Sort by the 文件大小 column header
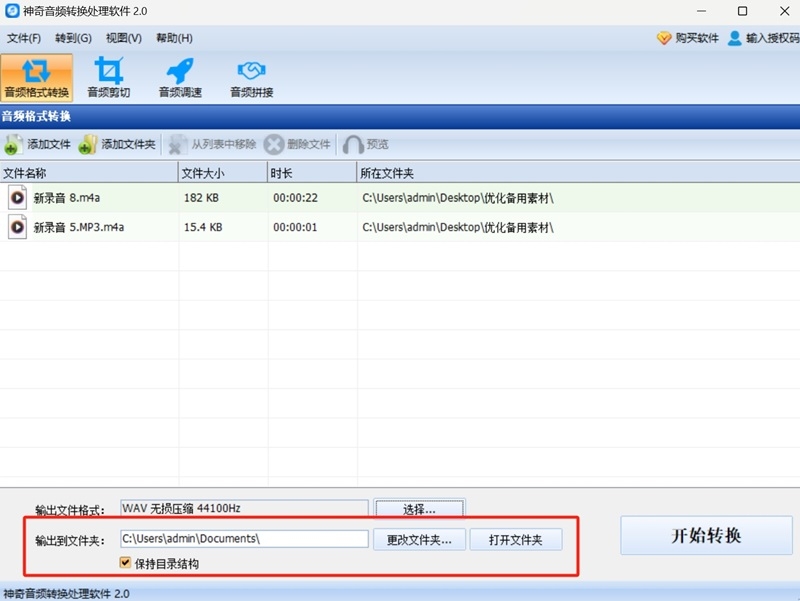 pos(223,173)
